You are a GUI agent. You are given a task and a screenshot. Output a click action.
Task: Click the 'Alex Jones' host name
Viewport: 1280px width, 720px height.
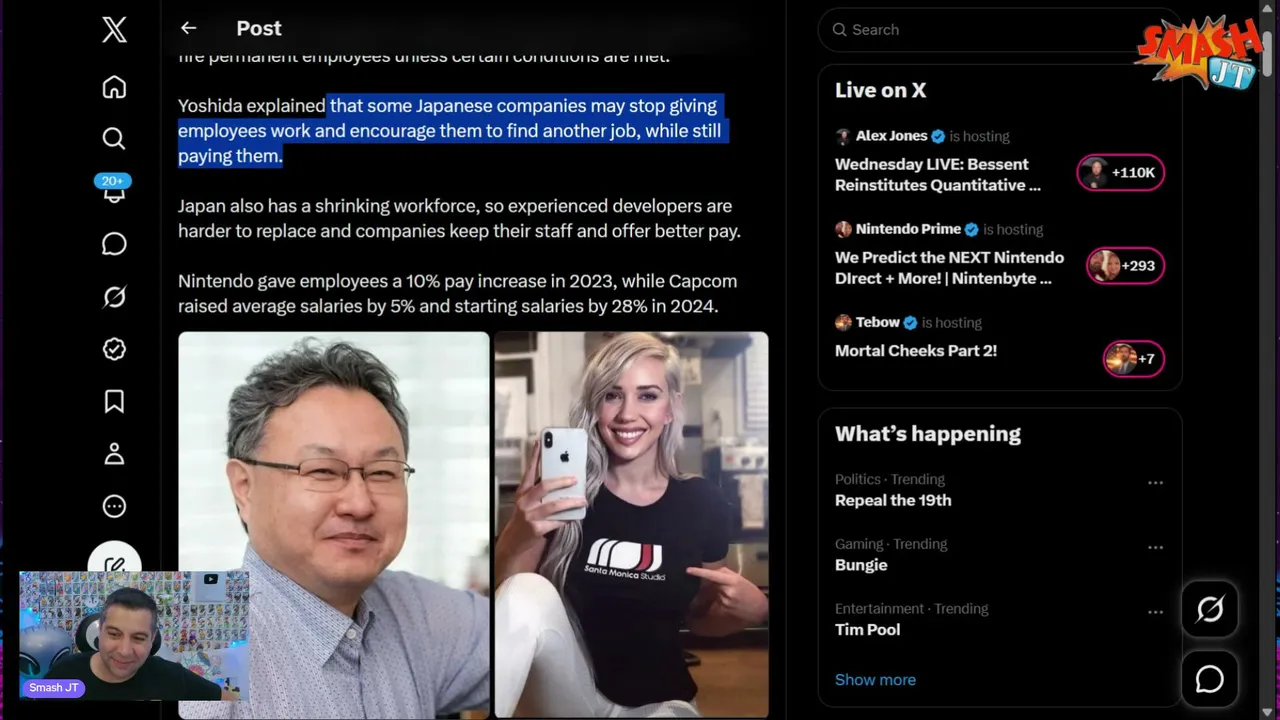(x=892, y=136)
